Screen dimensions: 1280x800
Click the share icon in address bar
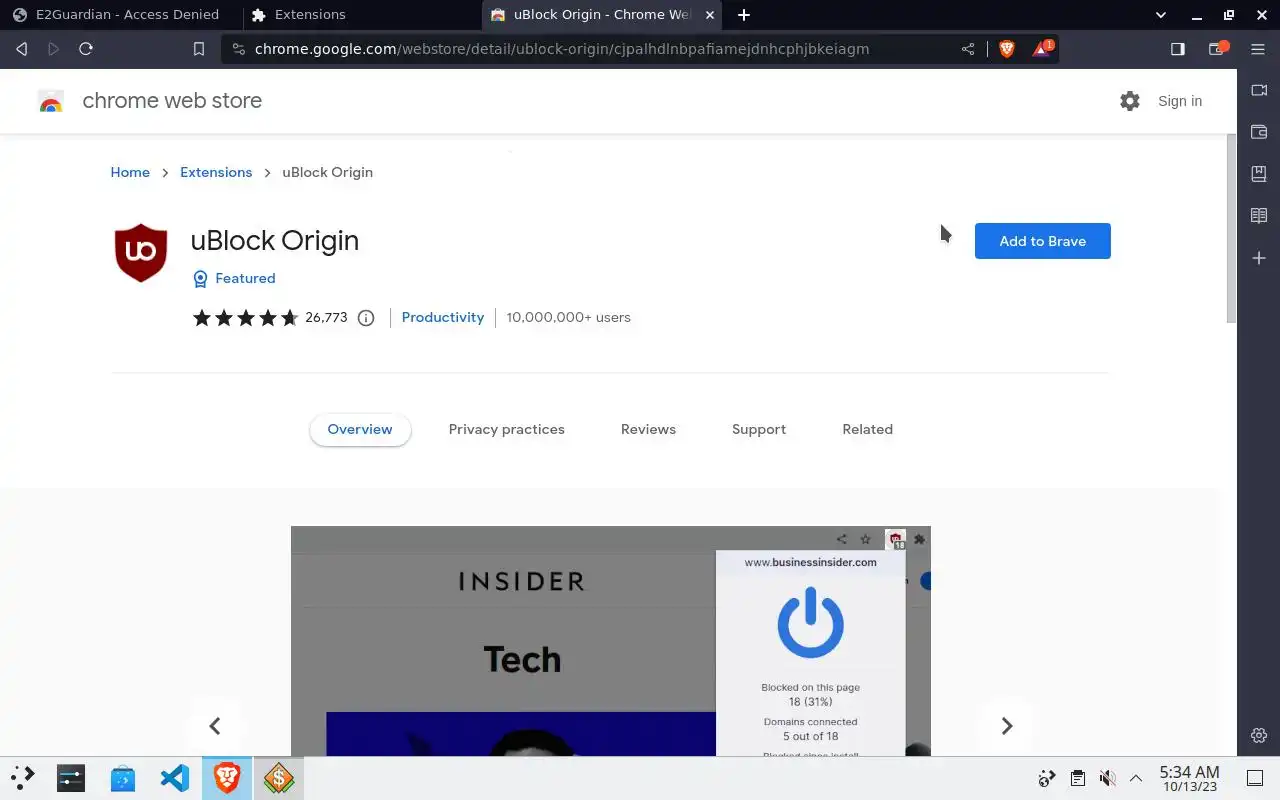(x=968, y=49)
